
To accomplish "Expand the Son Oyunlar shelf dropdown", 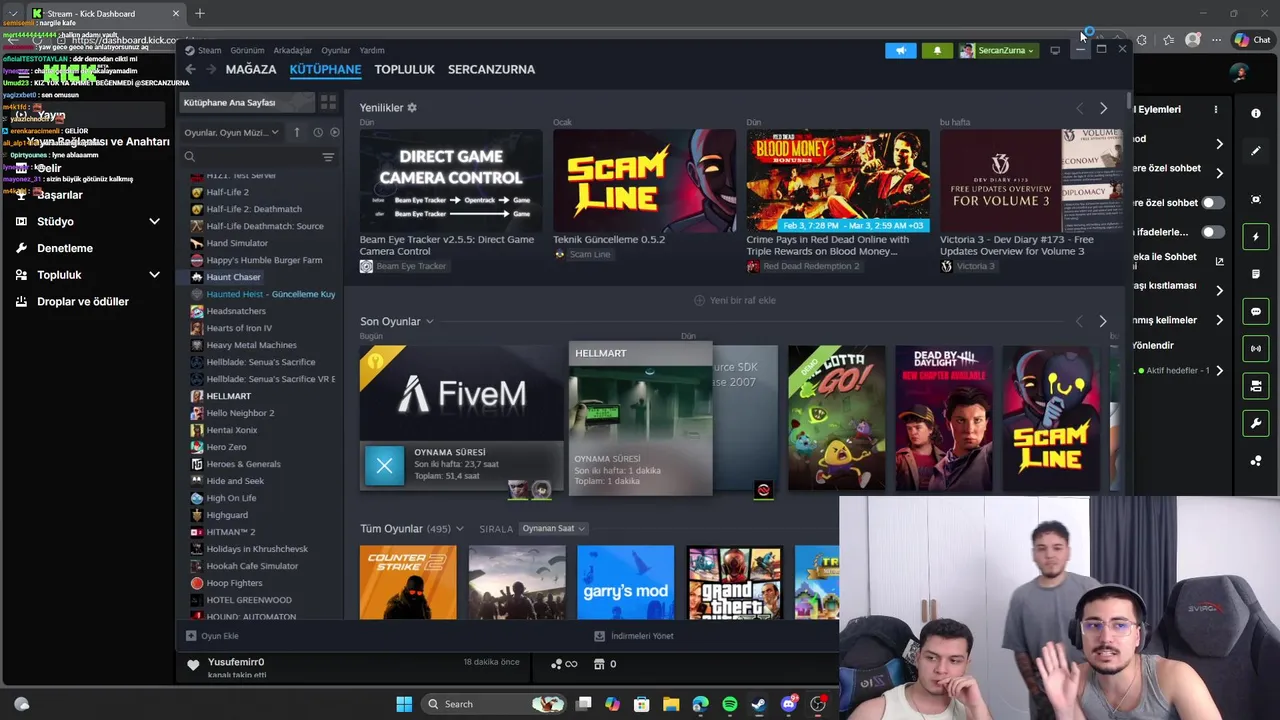I will tap(429, 321).
